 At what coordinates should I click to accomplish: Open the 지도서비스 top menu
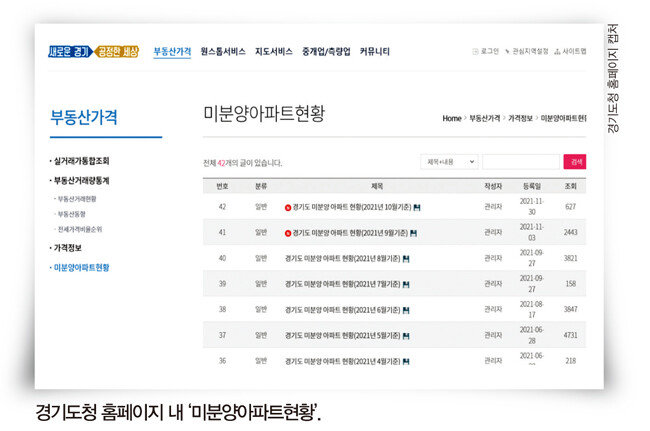(274, 51)
